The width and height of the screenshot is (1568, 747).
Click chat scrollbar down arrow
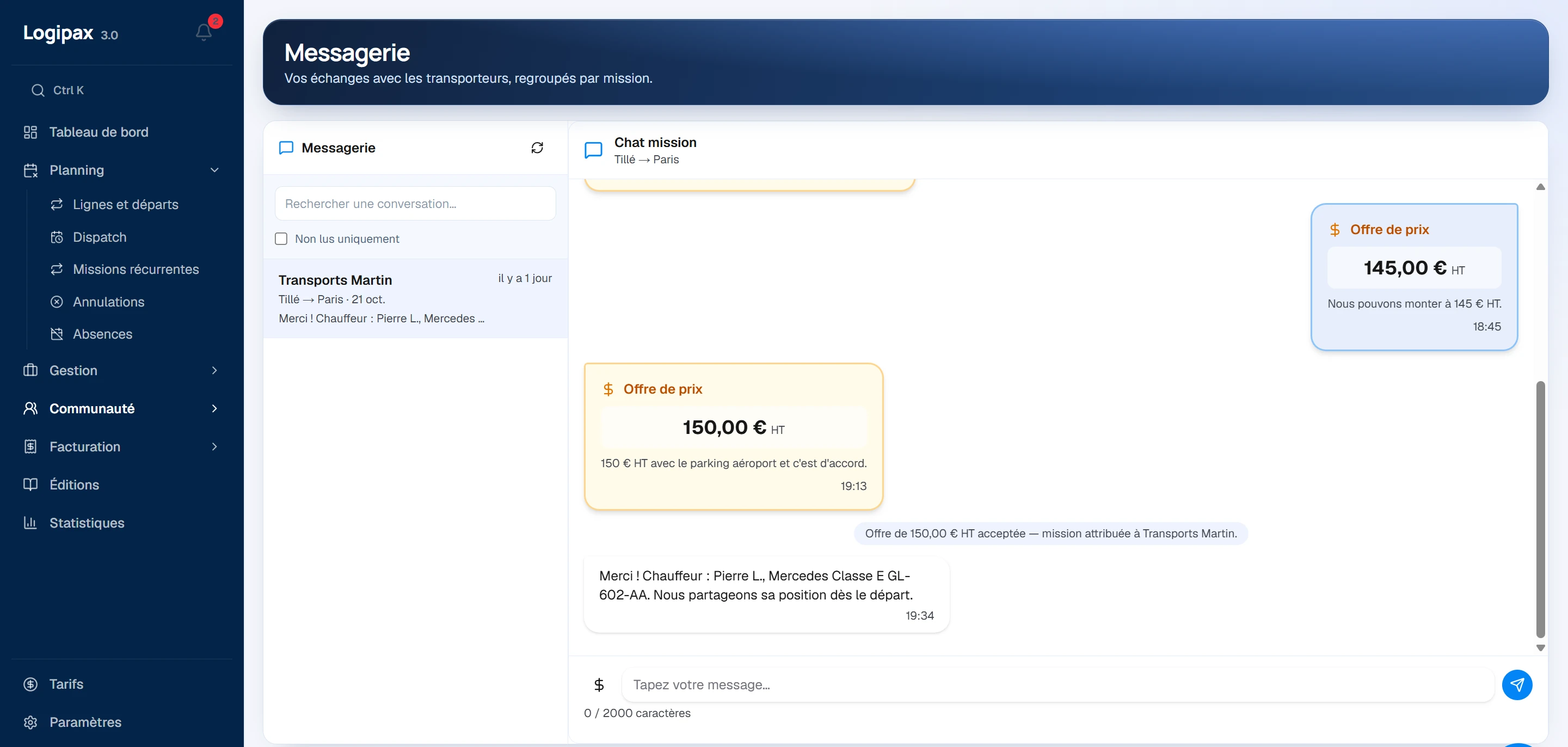1541,648
